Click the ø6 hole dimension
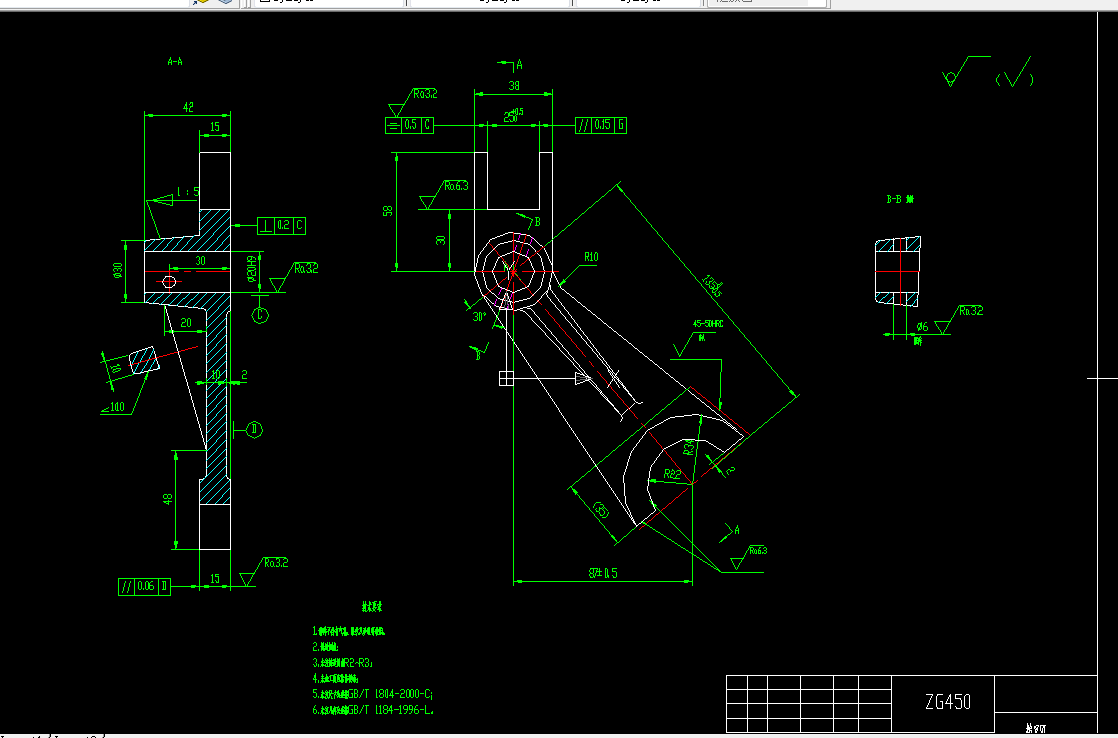The image size is (1118, 738). [x=922, y=327]
